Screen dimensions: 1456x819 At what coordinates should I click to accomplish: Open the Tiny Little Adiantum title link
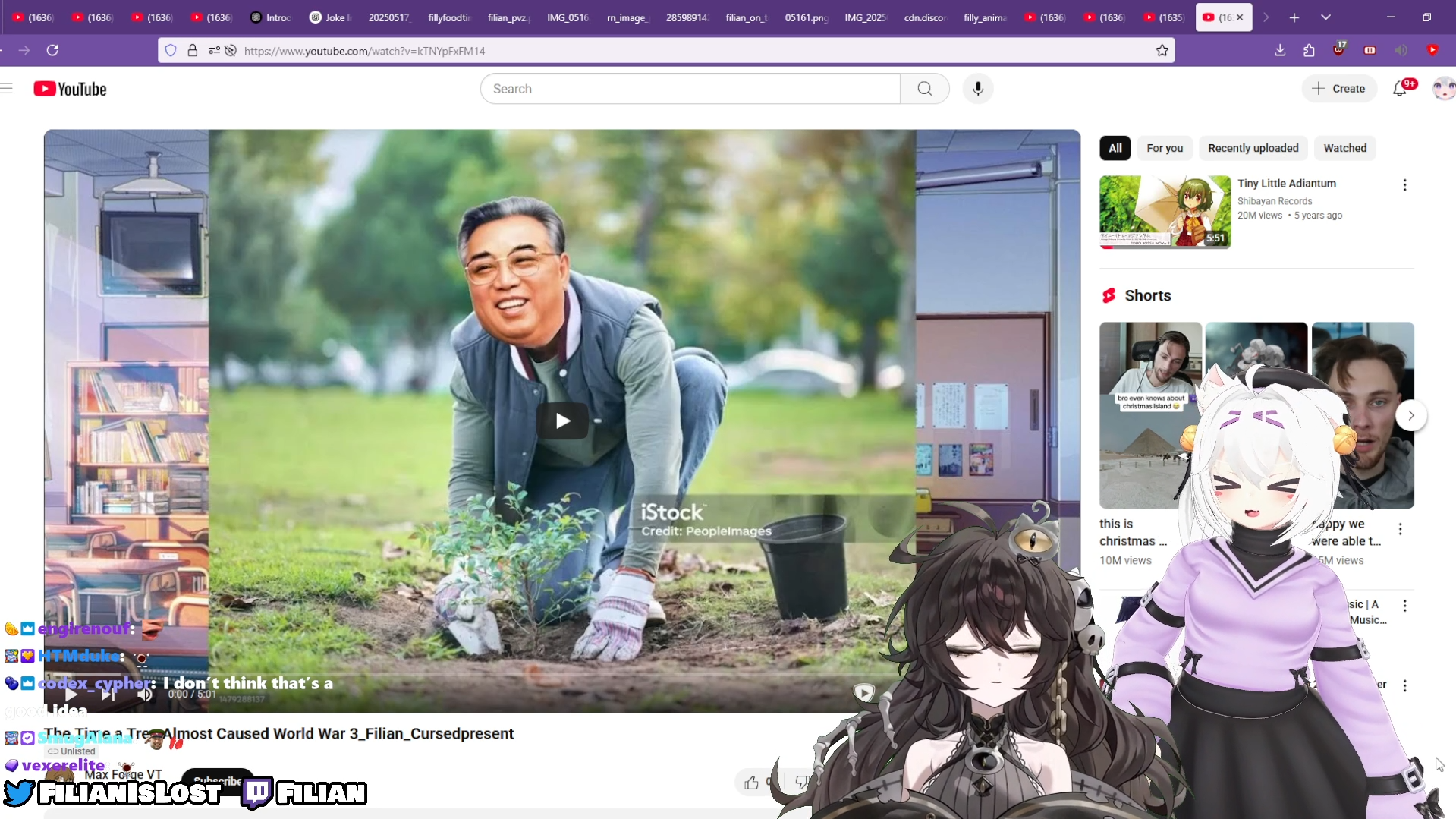click(x=1286, y=184)
